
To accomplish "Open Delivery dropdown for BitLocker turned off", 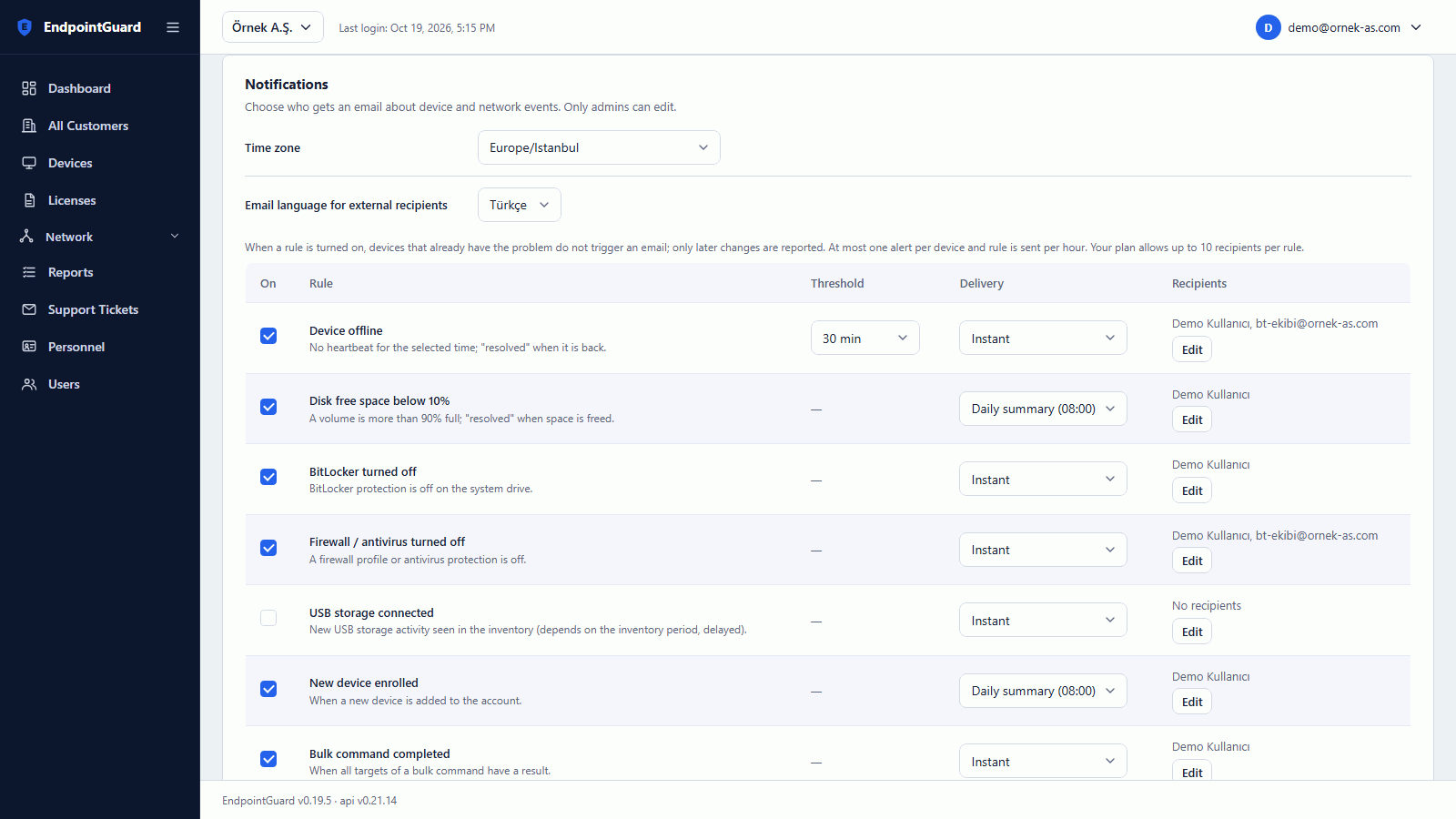I will (x=1043, y=479).
